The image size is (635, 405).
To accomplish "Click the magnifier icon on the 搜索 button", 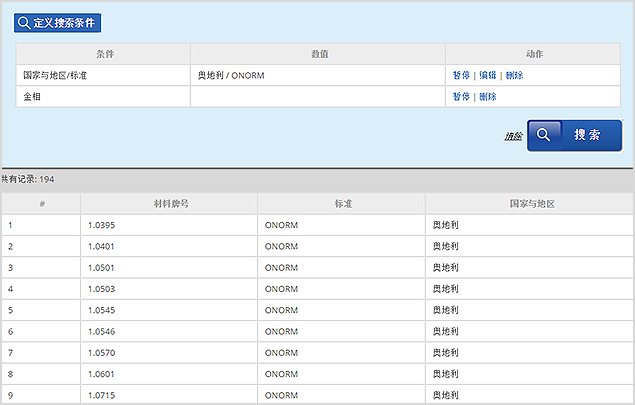I will pos(543,135).
